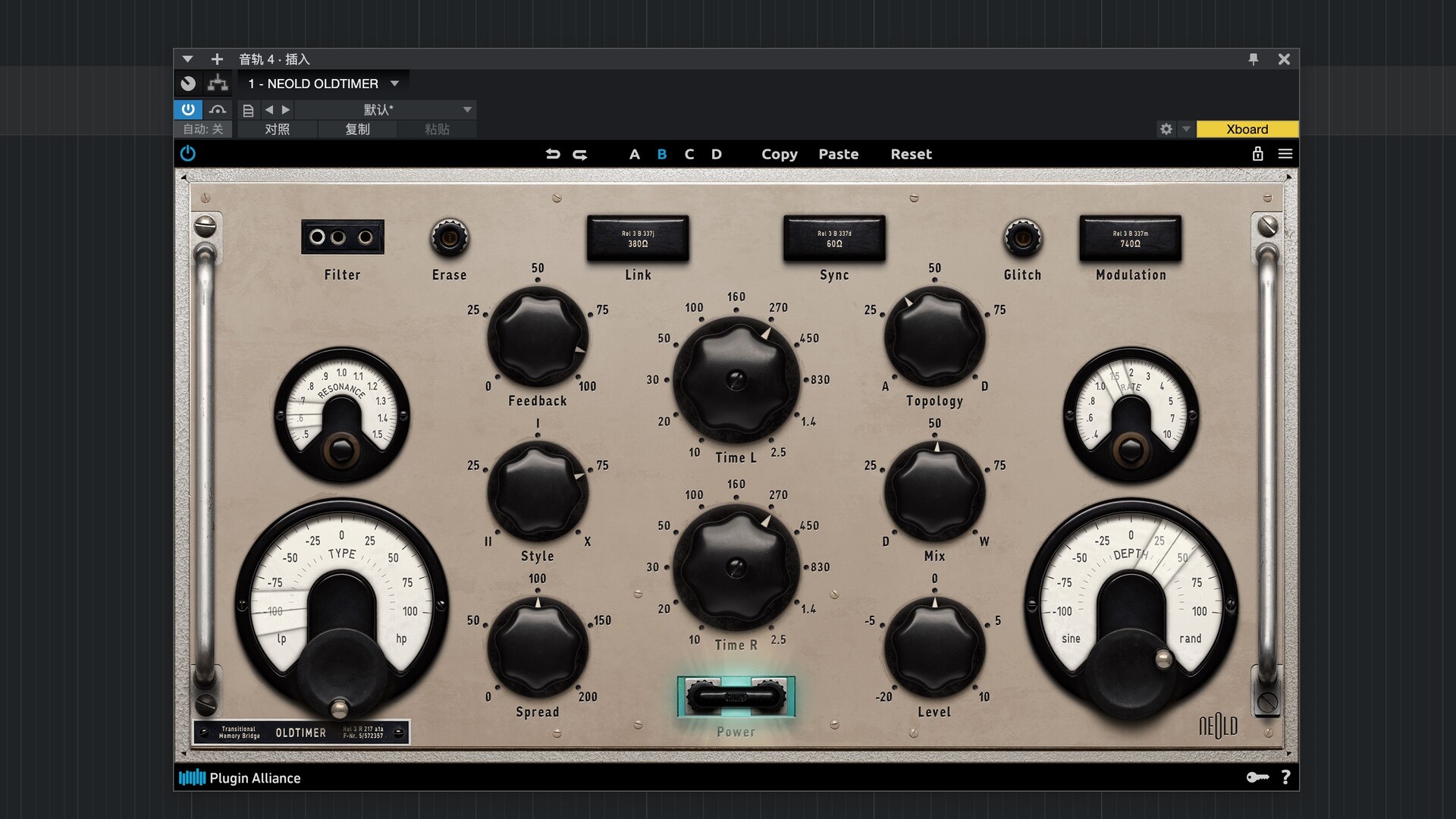Click the Feedback knob
1456x819 pixels.
tap(538, 336)
